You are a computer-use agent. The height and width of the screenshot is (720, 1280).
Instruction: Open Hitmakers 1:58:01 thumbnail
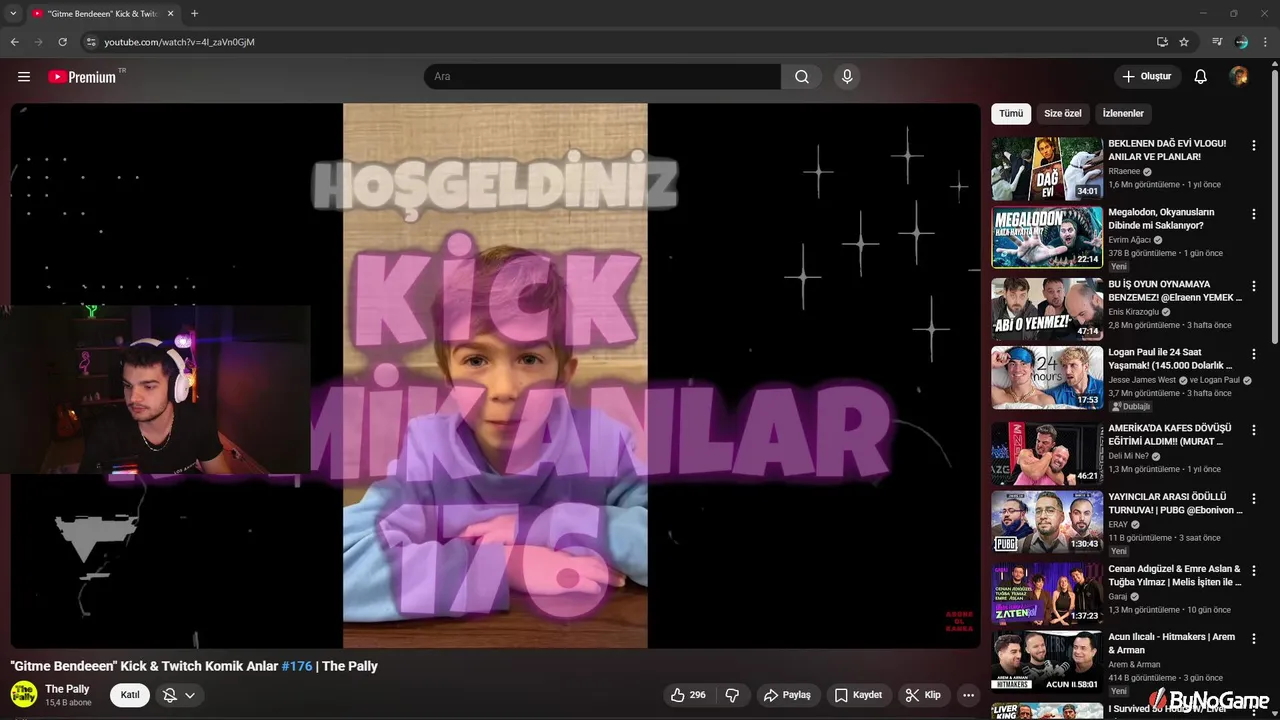(1047, 661)
